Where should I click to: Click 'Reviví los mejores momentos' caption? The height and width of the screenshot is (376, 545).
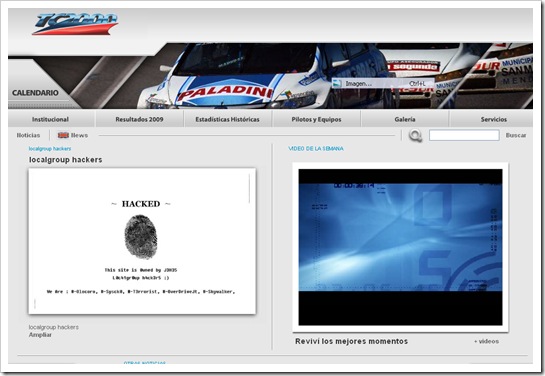pyautogui.click(x=351, y=341)
